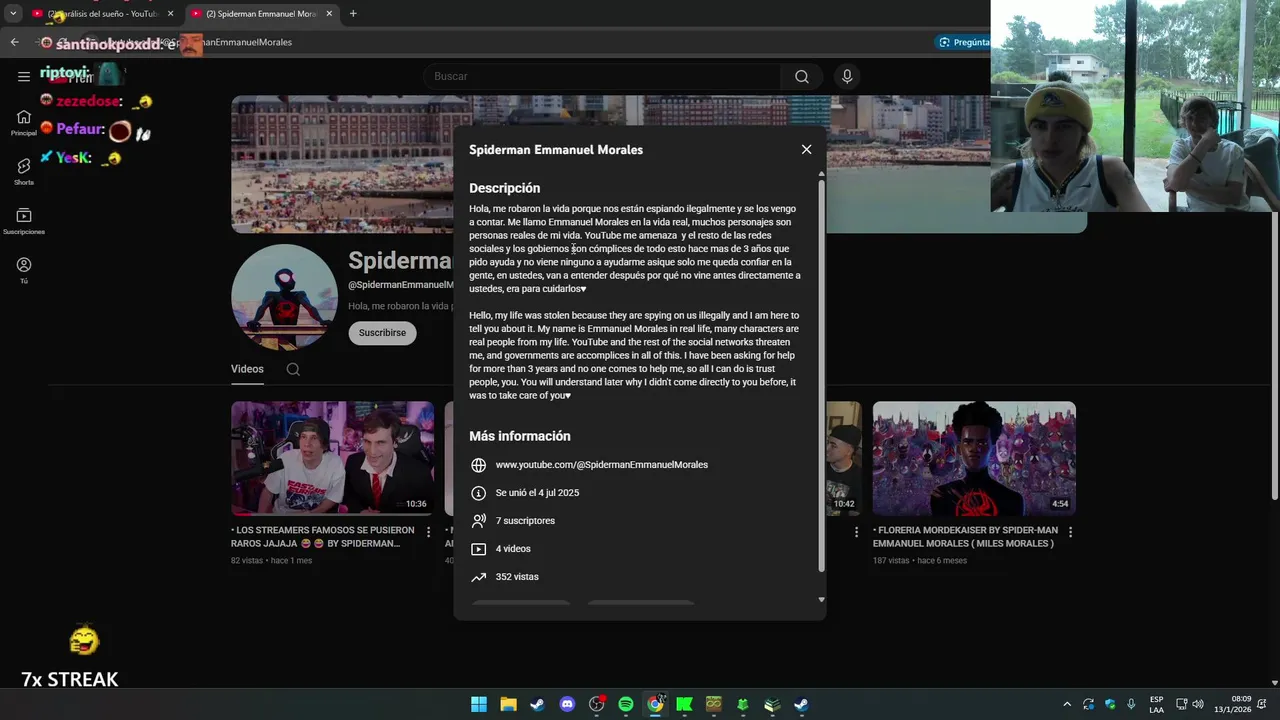1280x720 pixels.
Task: Open volume control in system tray
Action: click(x=1198, y=704)
